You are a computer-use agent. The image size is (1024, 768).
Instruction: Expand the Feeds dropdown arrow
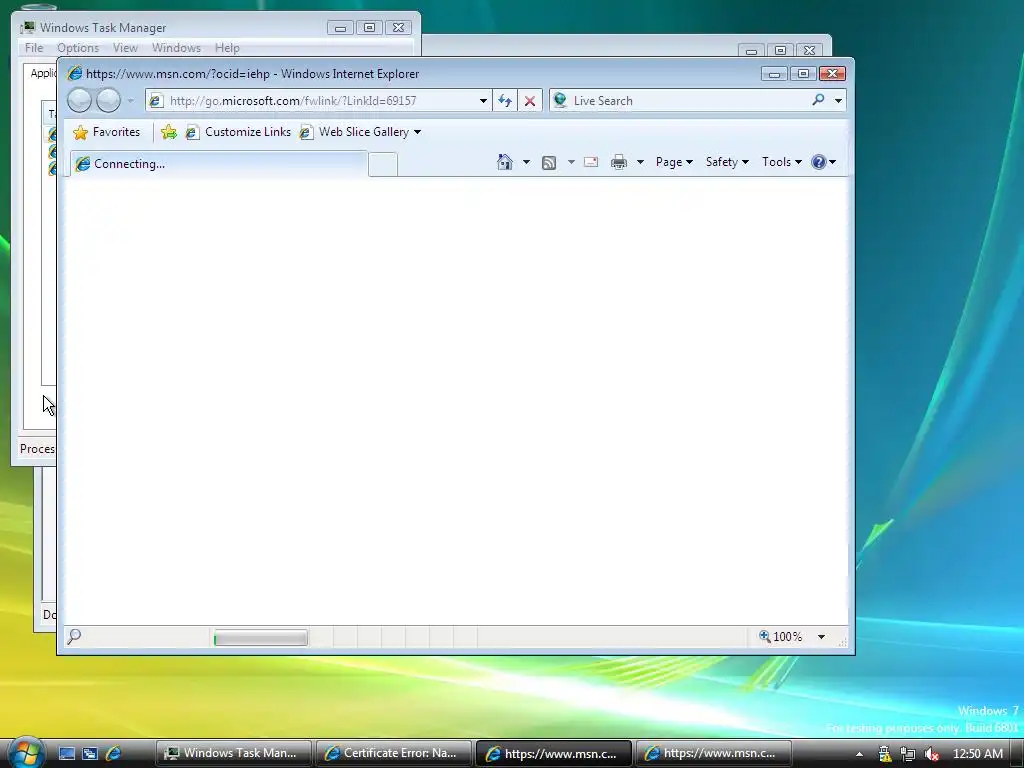571,162
